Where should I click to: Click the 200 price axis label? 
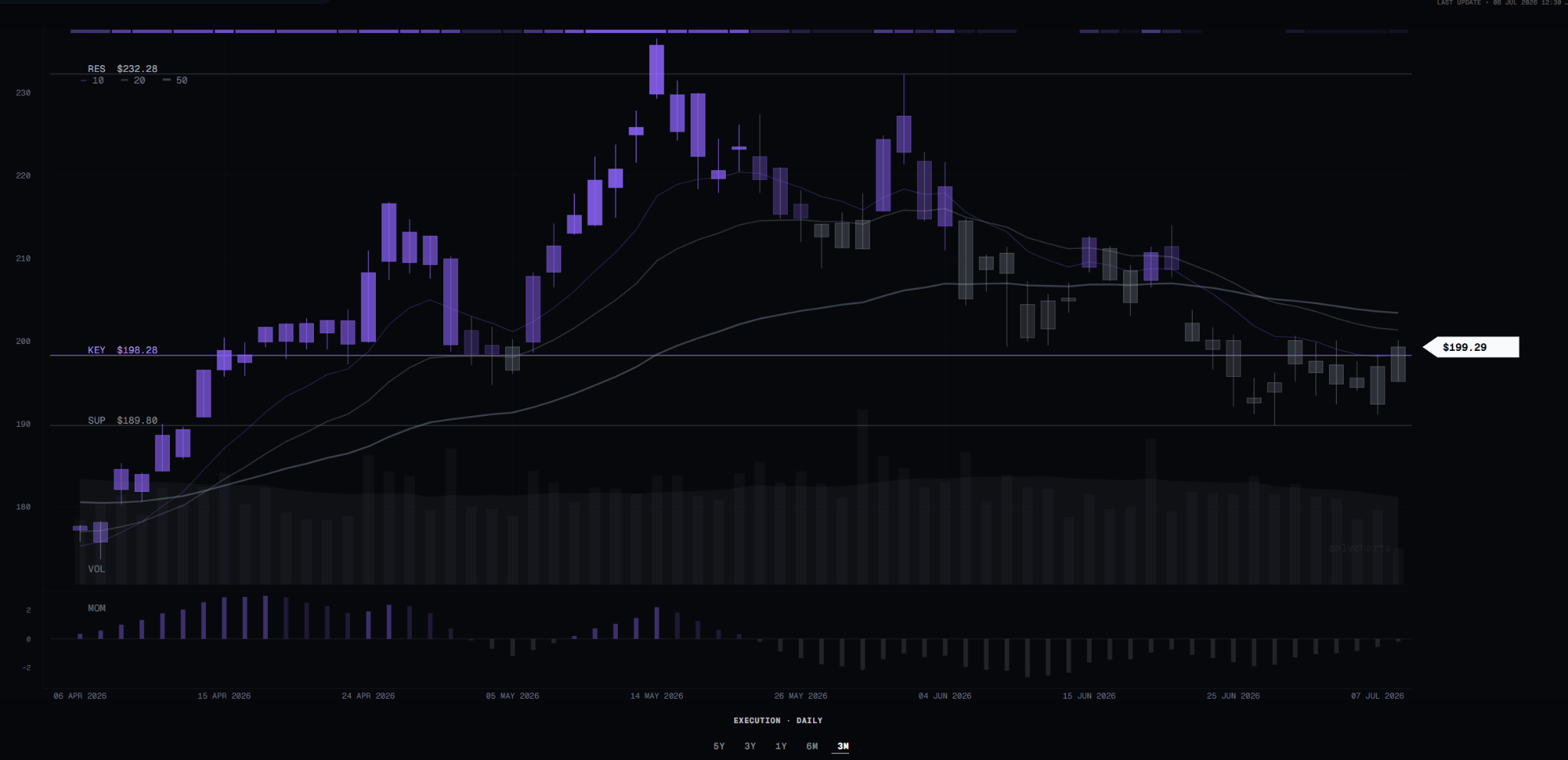[23, 341]
